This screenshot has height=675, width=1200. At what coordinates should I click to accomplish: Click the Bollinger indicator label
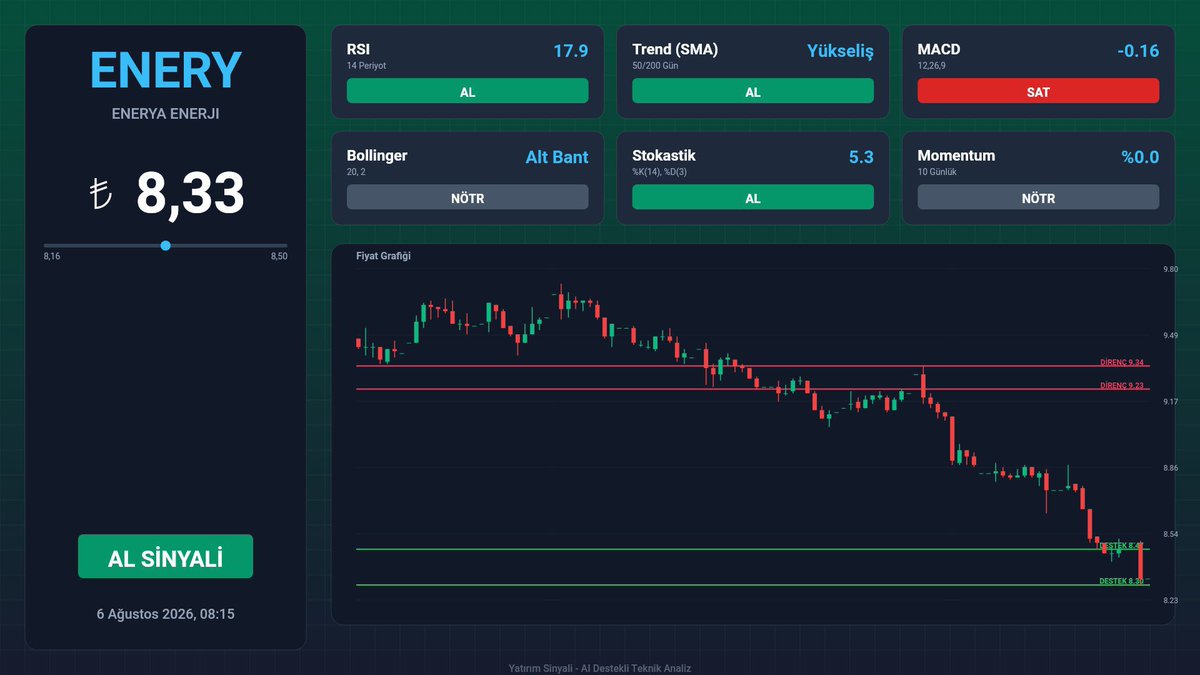tap(377, 156)
